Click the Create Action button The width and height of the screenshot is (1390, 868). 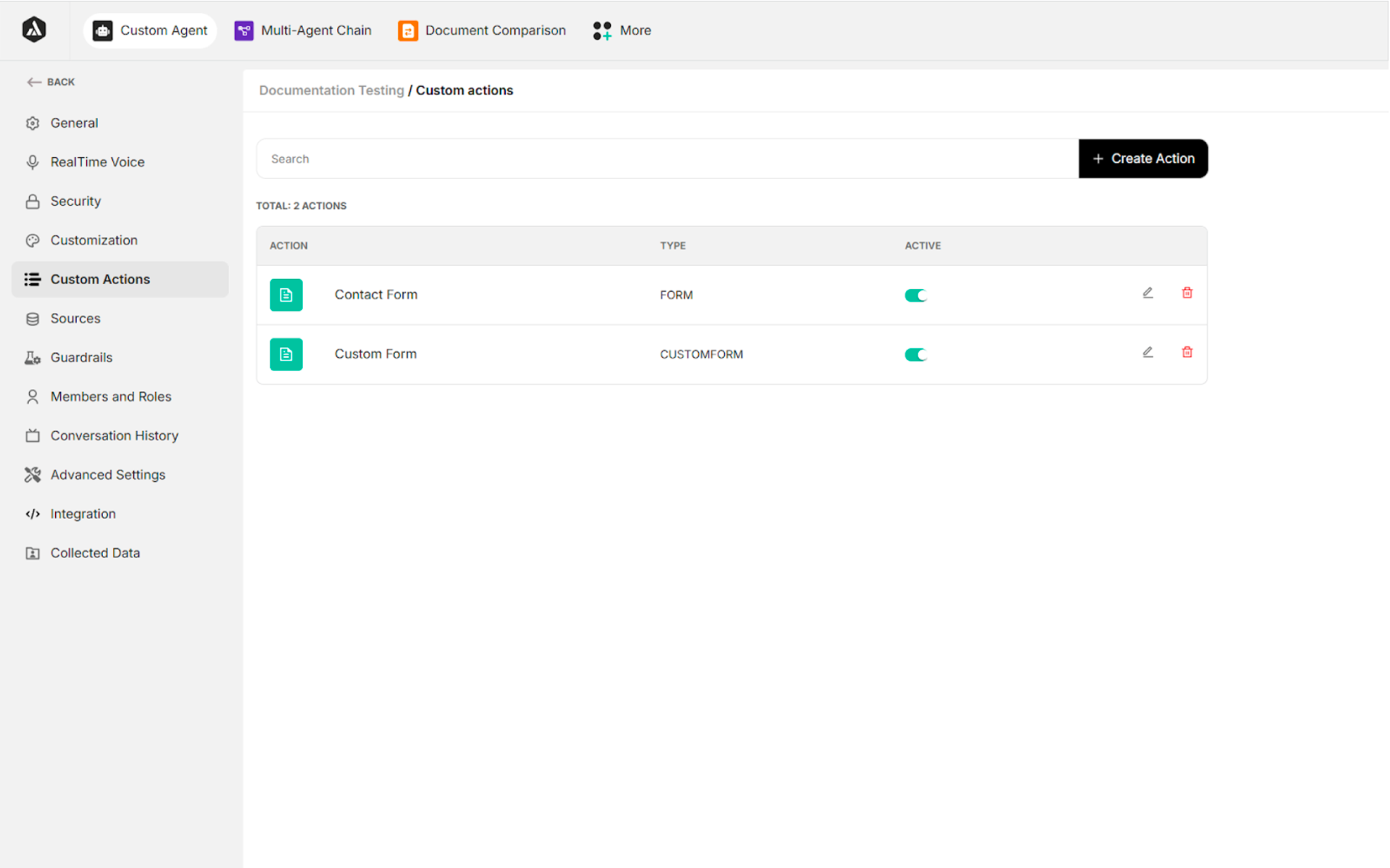1143,158
